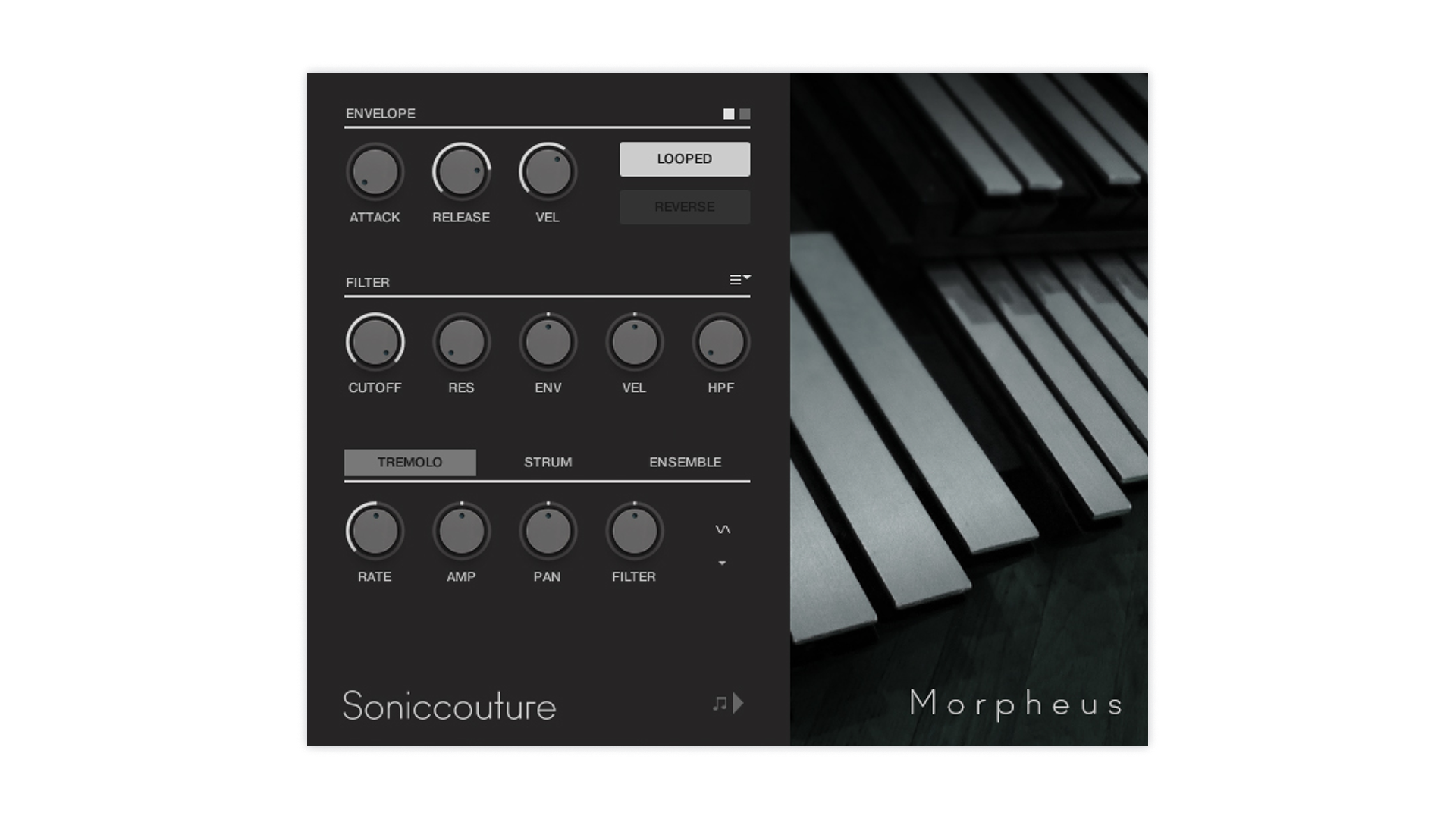This screenshot has width=1456, height=819.
Task: Enable the REVERSE toggle
Action: [x=684, y=207]
